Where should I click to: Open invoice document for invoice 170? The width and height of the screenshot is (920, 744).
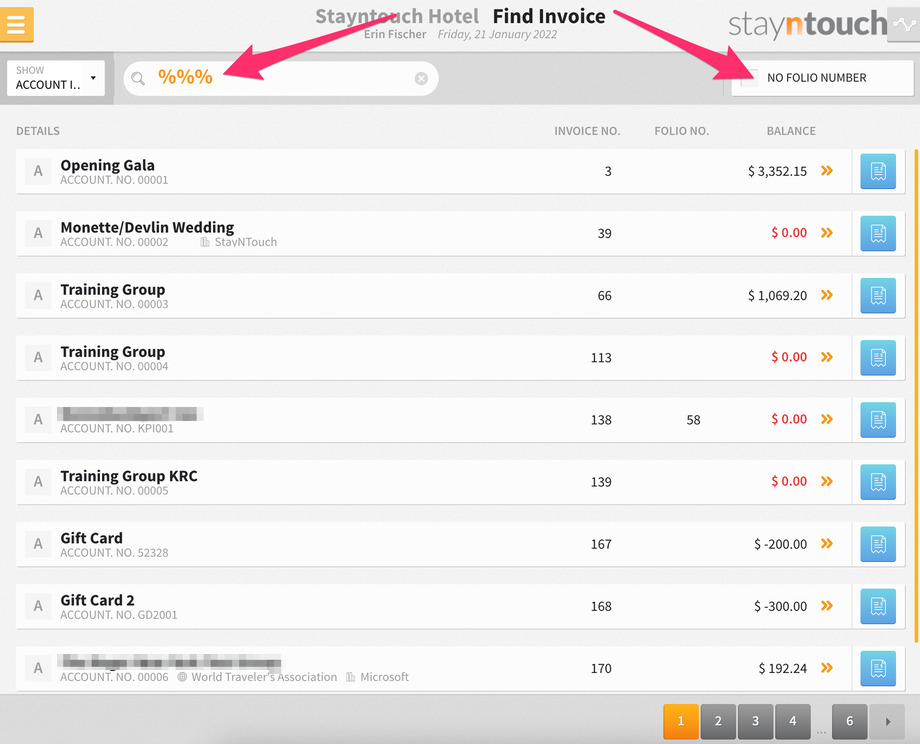click(x=878, y=668)
